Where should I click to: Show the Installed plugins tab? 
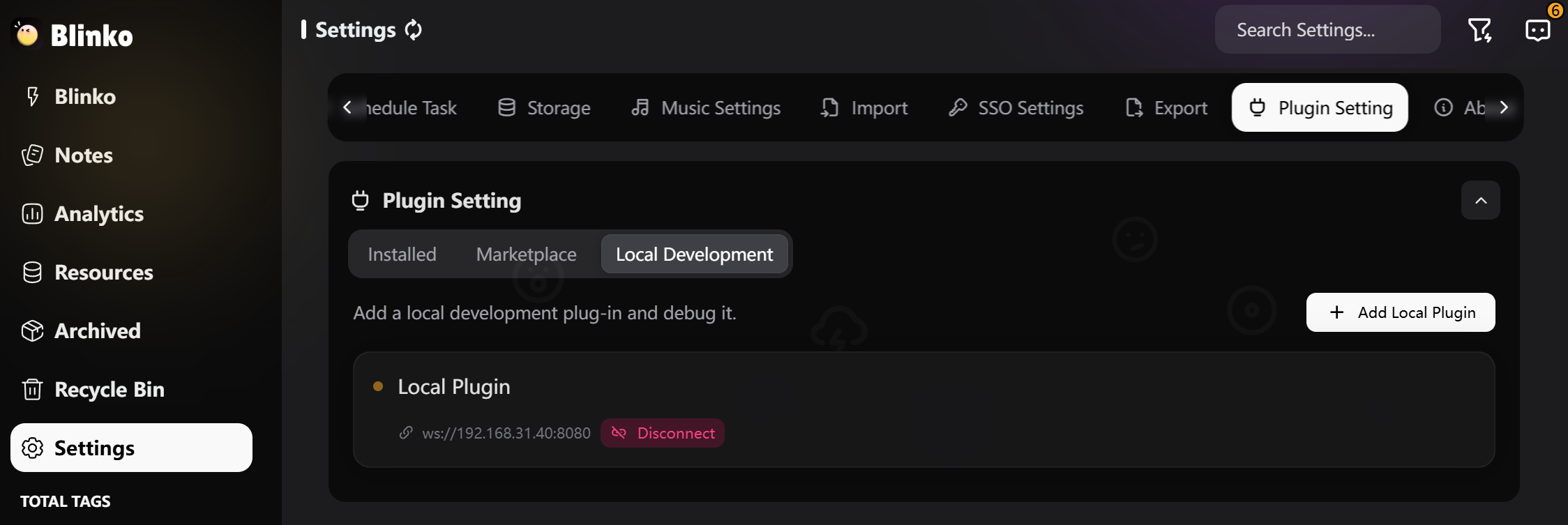click(402, 254)
